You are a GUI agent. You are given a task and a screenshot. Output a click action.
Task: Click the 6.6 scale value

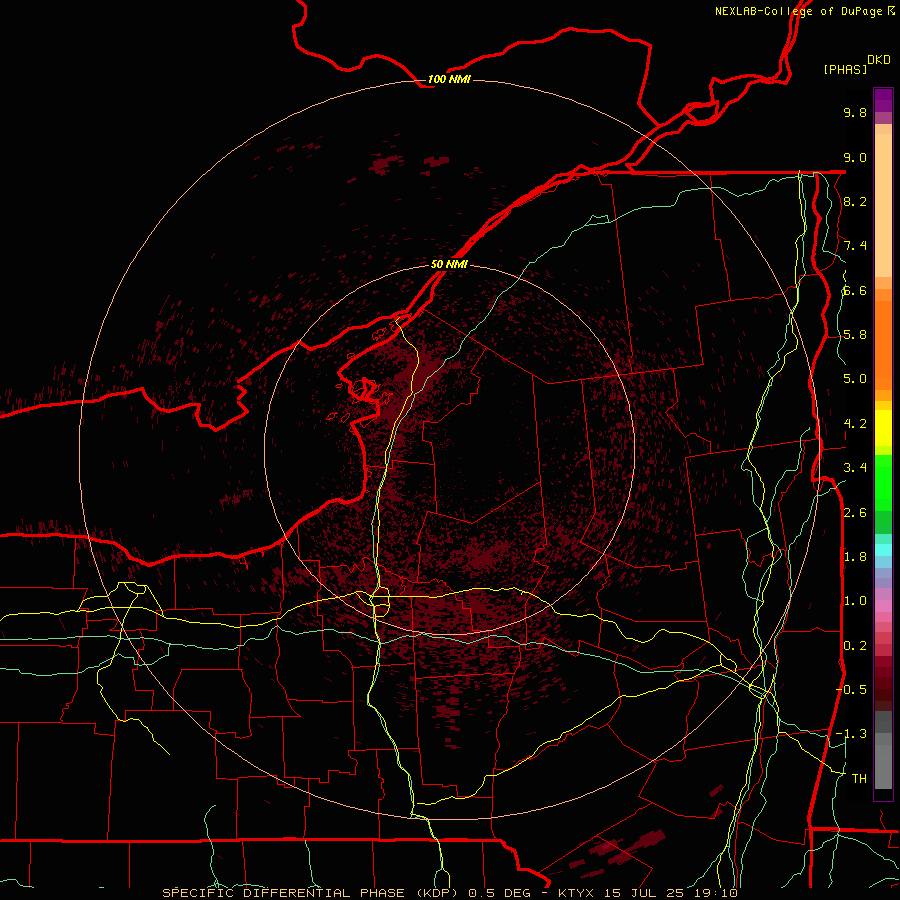click(x=855, y=290)
